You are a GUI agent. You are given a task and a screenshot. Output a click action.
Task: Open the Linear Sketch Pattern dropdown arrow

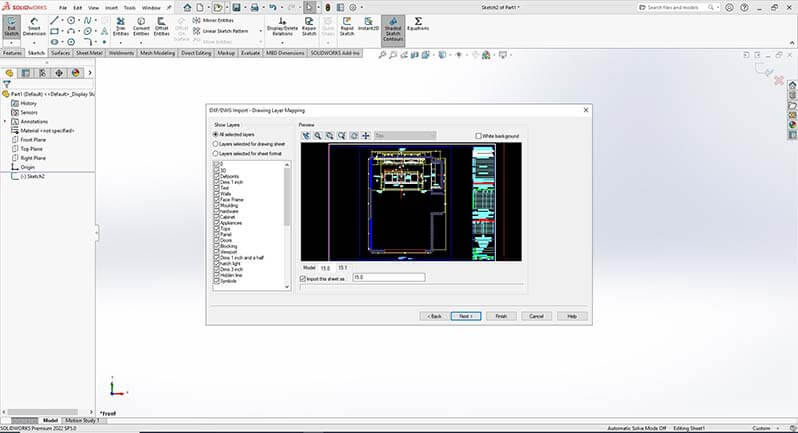tap(261, 31)
